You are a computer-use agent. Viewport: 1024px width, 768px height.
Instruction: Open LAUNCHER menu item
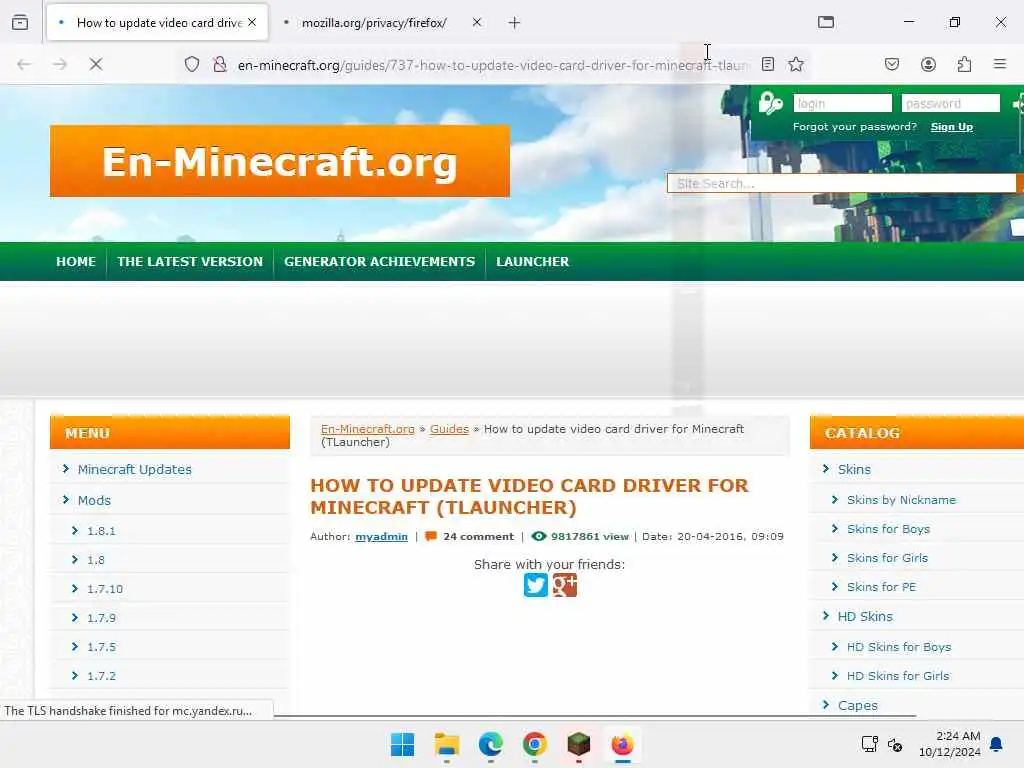tap(532, 261)
